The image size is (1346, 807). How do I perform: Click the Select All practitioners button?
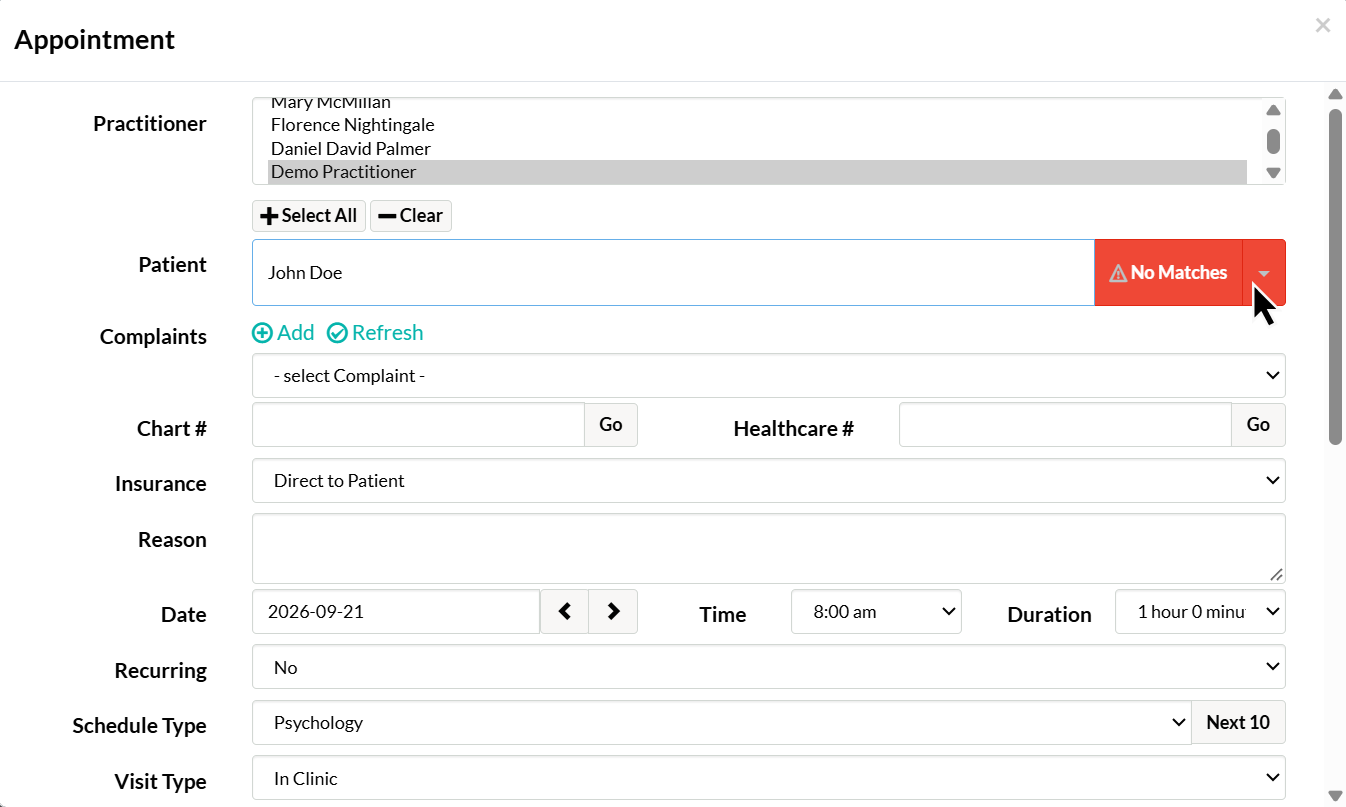309,216
